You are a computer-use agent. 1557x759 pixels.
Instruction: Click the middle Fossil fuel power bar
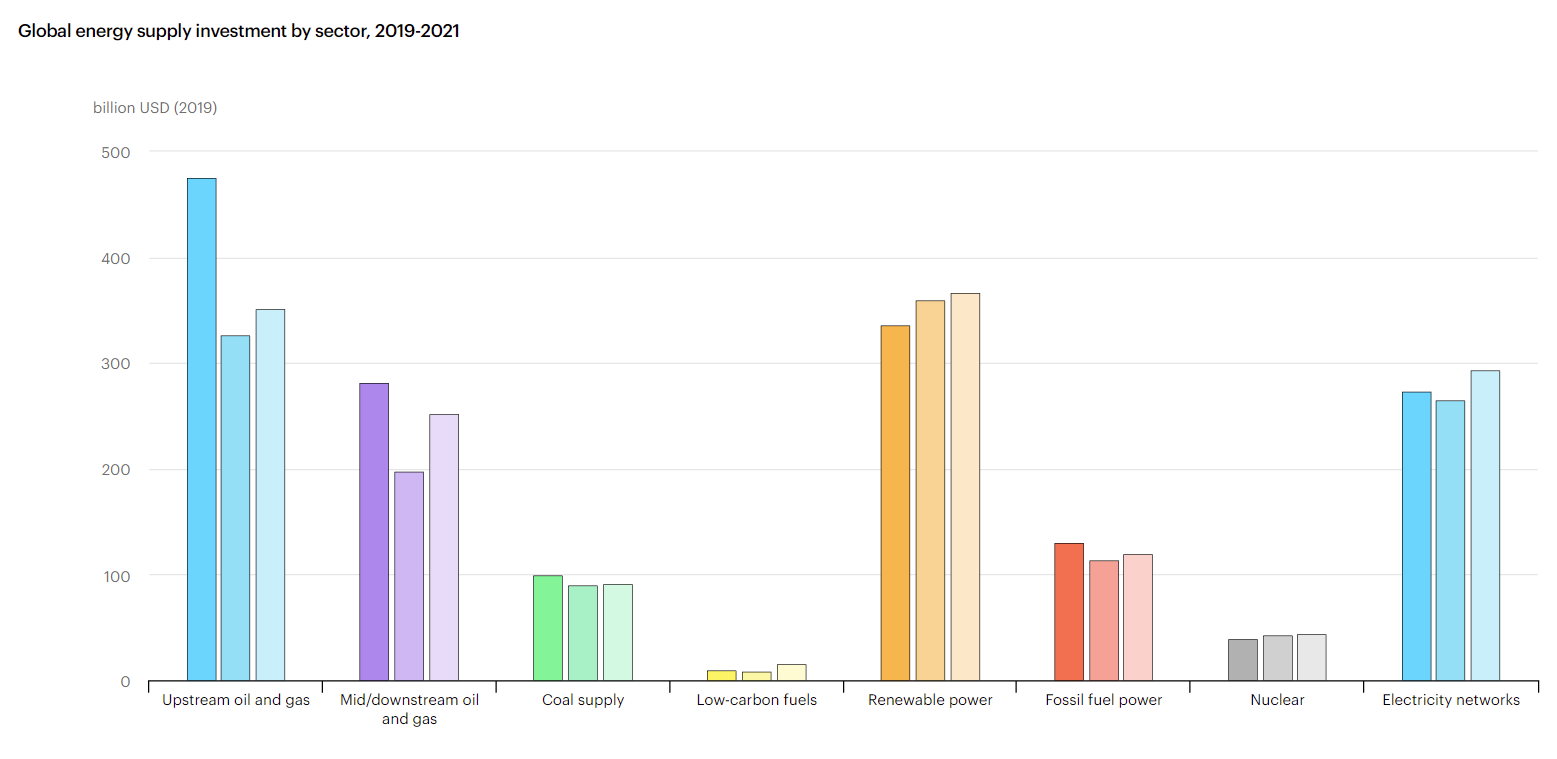[x=1104, y=621]
